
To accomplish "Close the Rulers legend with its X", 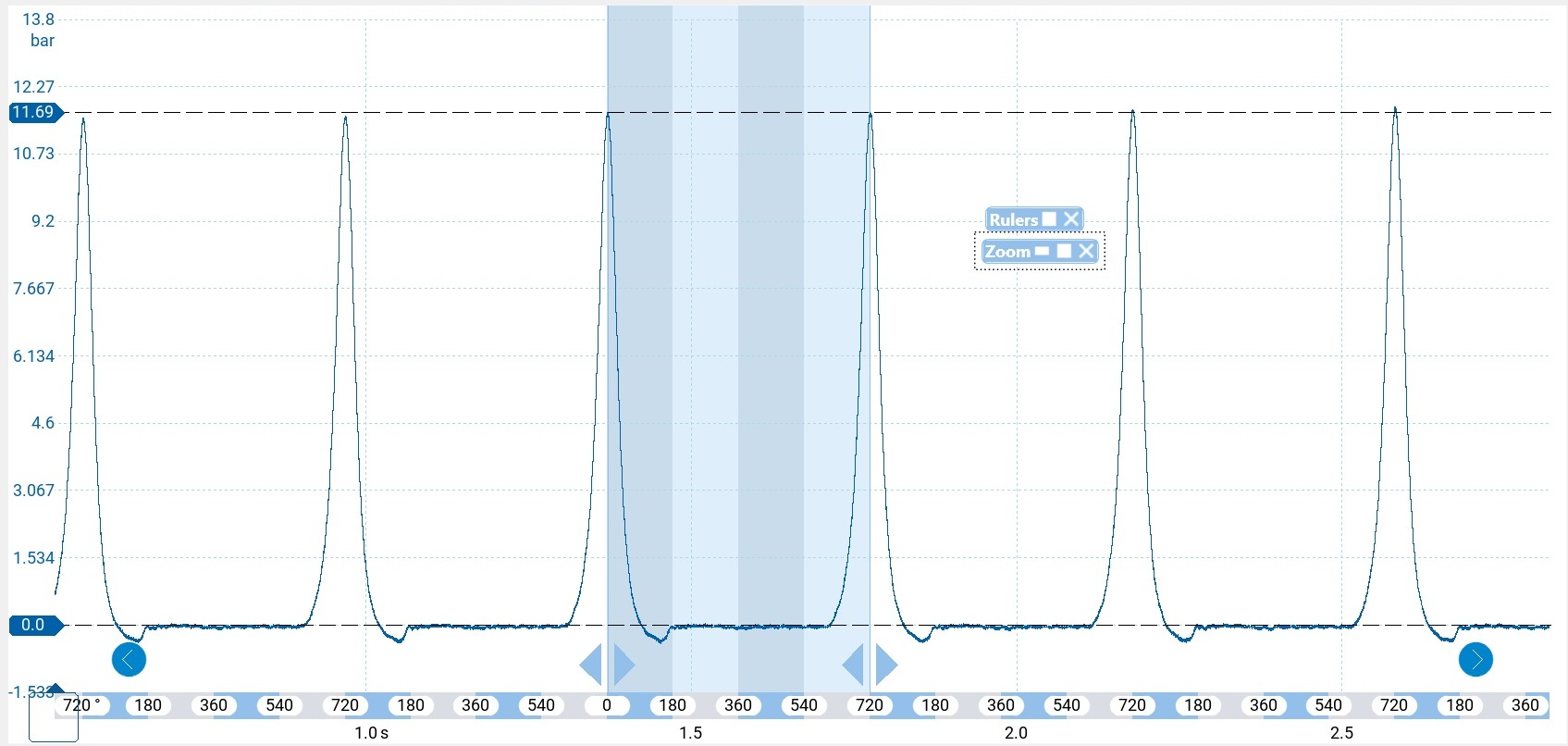I will click(x=1071, y=219).
